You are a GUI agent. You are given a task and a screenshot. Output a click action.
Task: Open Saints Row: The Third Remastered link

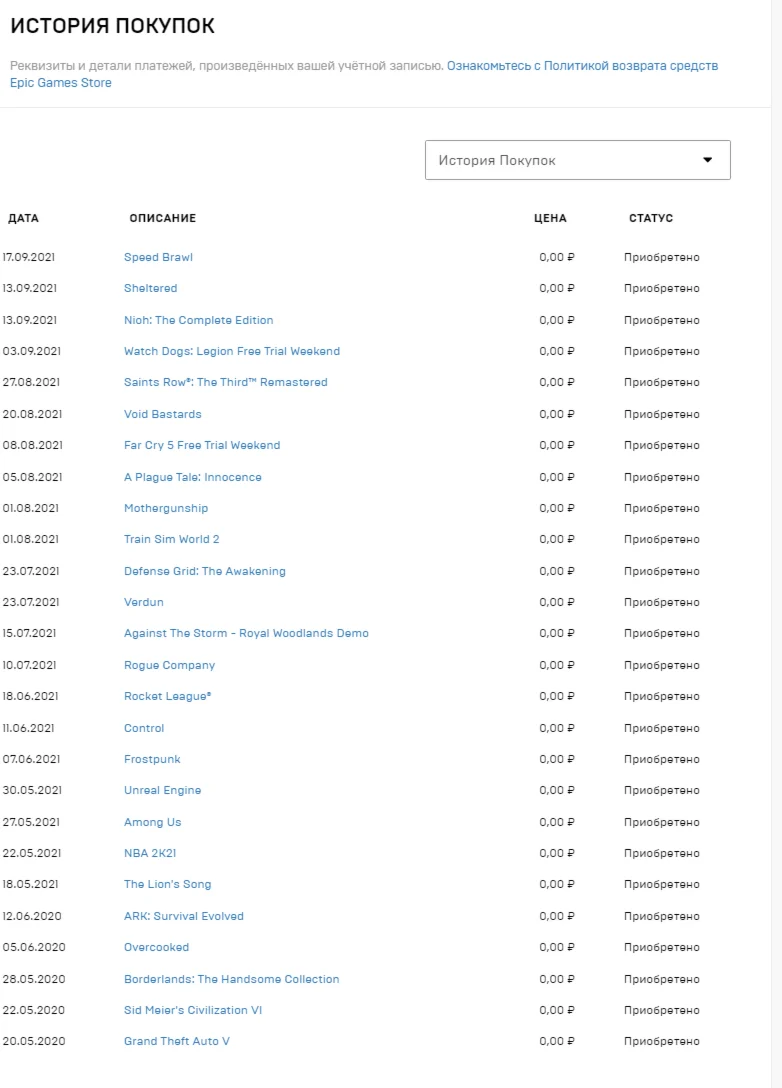225,382
